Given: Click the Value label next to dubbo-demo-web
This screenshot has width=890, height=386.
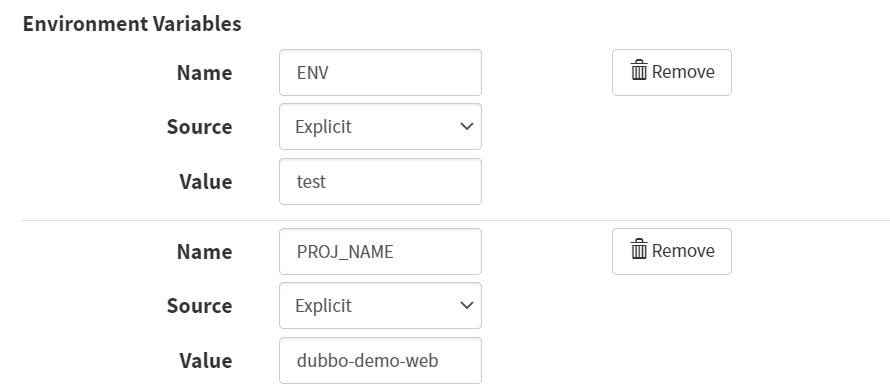Looking at the screenshot, I should [205, 360].
